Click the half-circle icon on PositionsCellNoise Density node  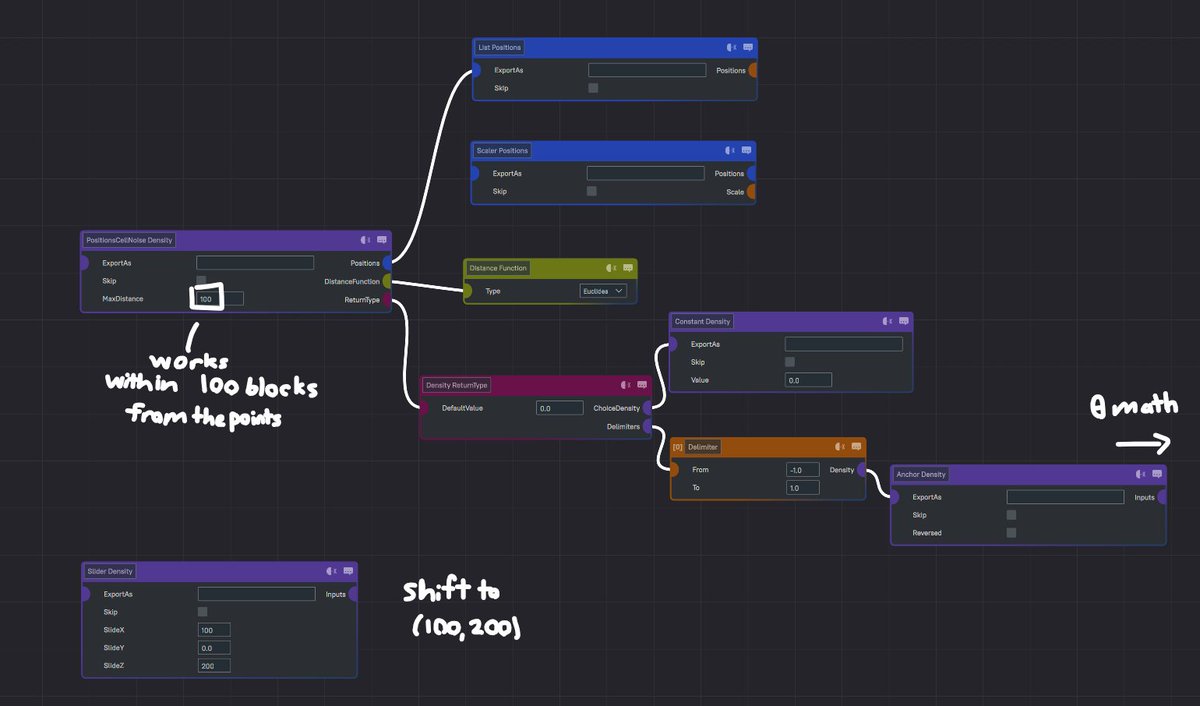366,240
